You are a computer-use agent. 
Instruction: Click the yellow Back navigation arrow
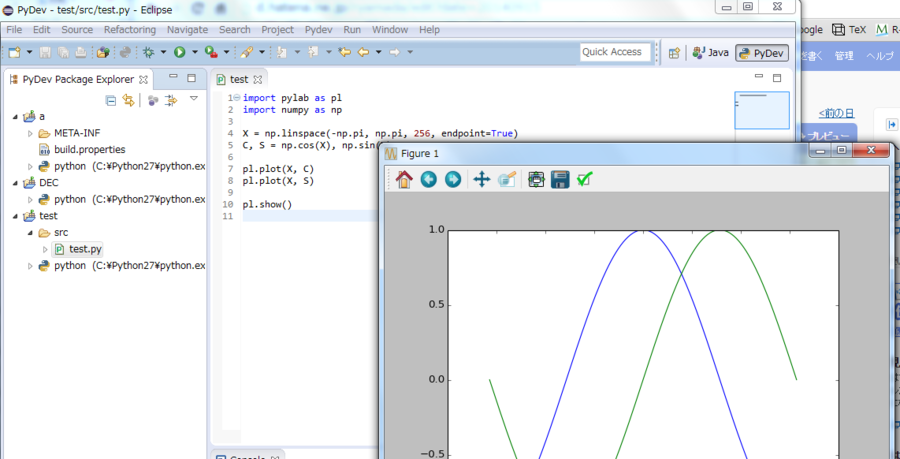363,52
